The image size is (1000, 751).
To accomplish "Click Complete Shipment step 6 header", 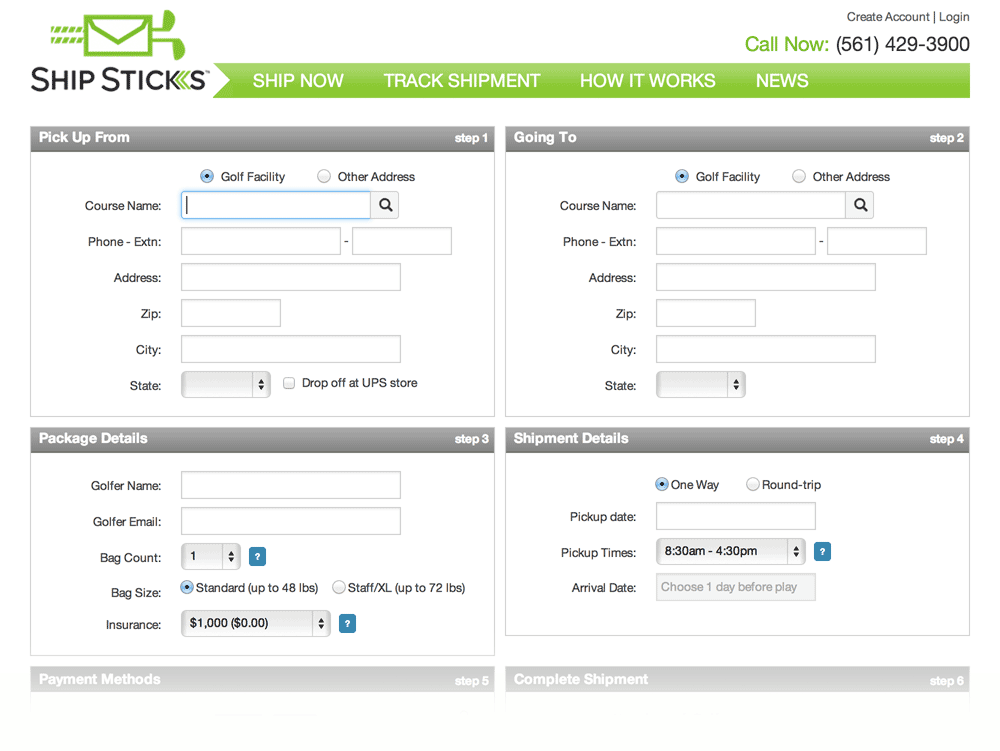I will pyautogui.click(x=737, y=680).
